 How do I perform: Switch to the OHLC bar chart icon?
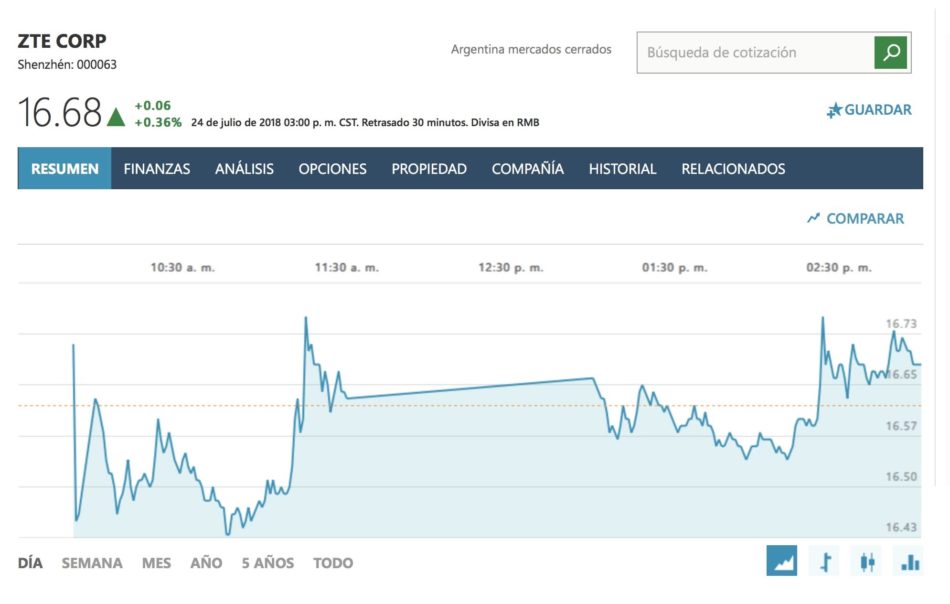[x=825, y=562]
